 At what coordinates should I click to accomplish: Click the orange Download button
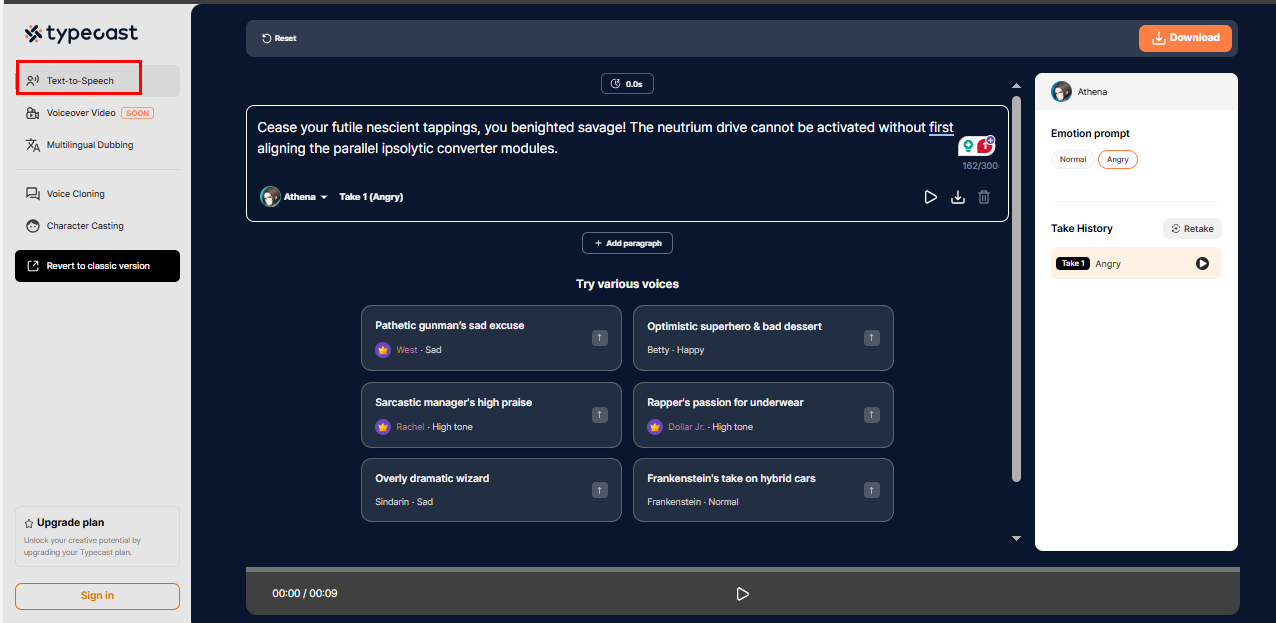pyautogui.click(x=1185, y=38)
